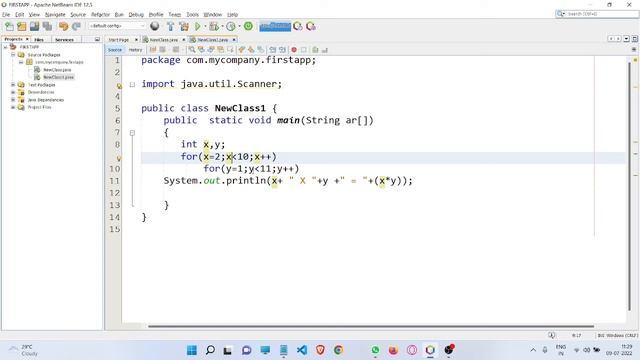Open the File menu

click(x=6, y=14)
